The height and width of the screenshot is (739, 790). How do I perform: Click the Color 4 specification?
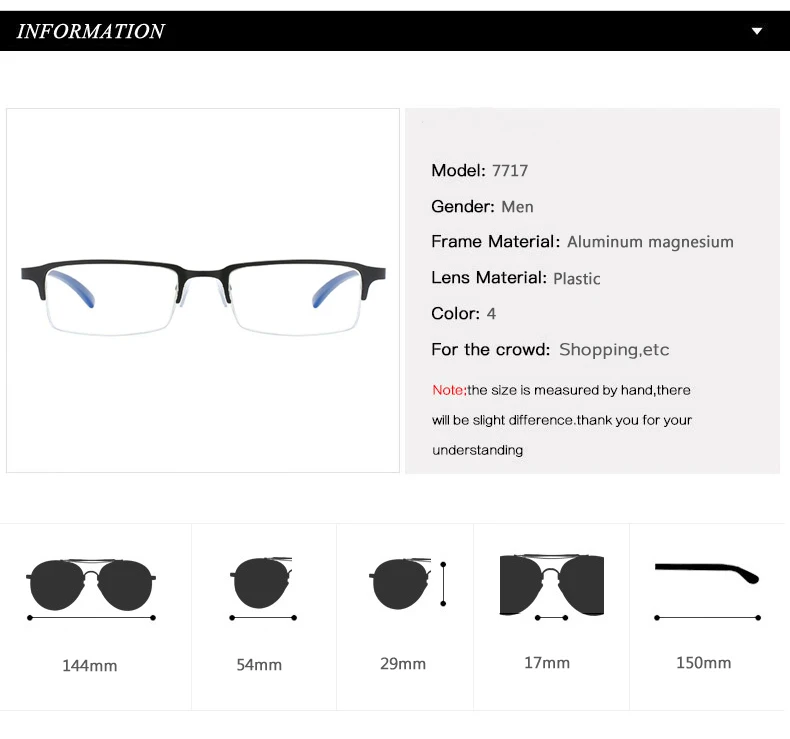pyautogui.click(x=464, y=314)
